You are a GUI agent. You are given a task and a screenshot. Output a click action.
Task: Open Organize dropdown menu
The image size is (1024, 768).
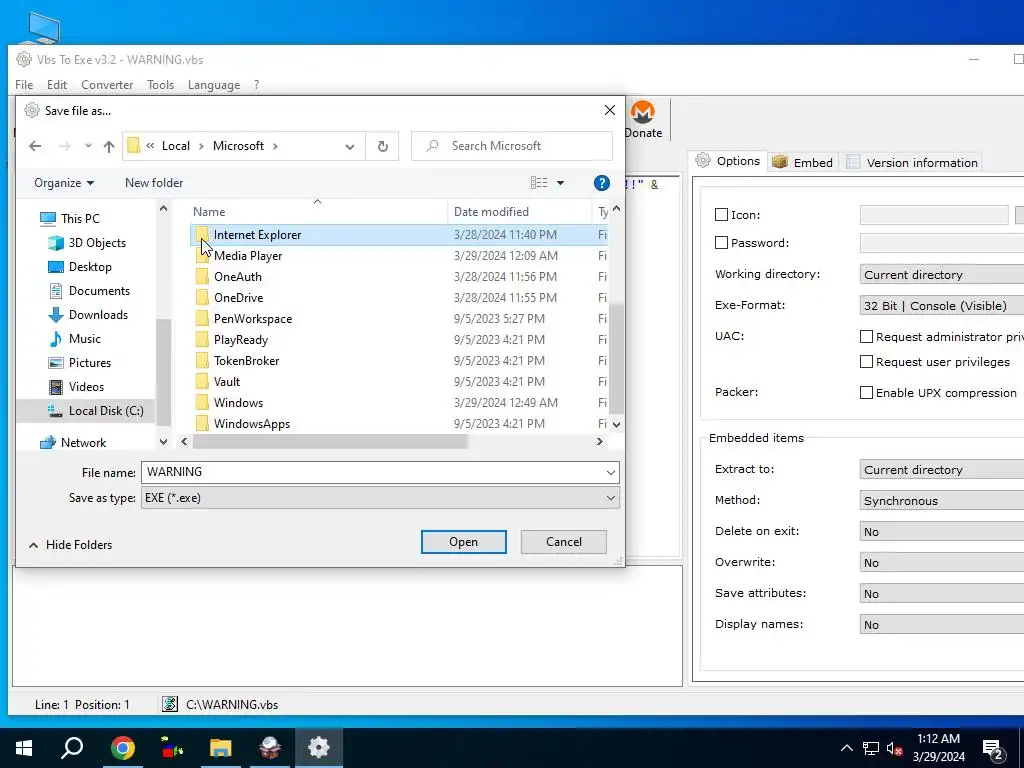[x=63, y=184]
